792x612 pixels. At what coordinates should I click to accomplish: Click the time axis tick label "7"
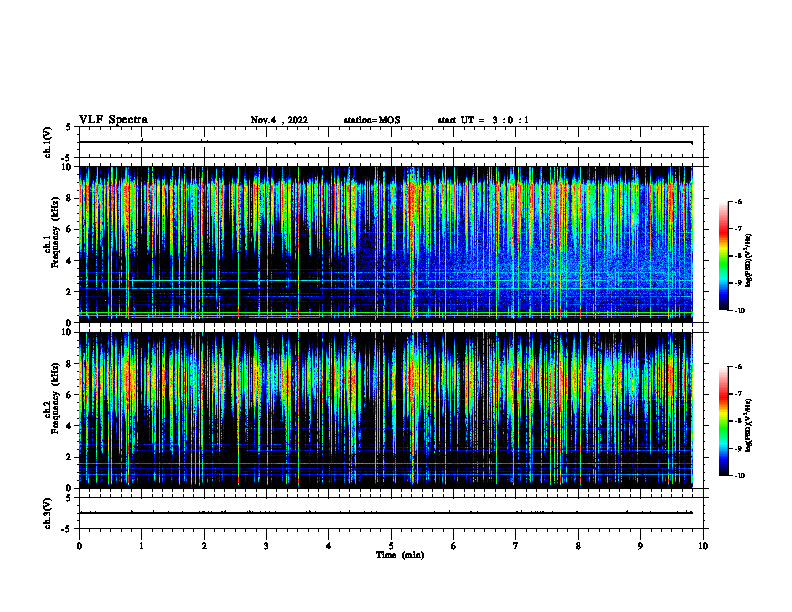click(516, 546)
